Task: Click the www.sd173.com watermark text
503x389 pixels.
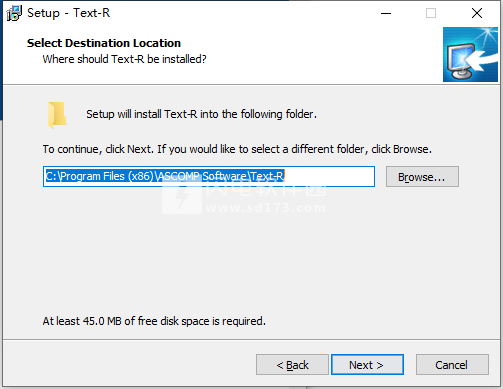Action: (266, 208)
